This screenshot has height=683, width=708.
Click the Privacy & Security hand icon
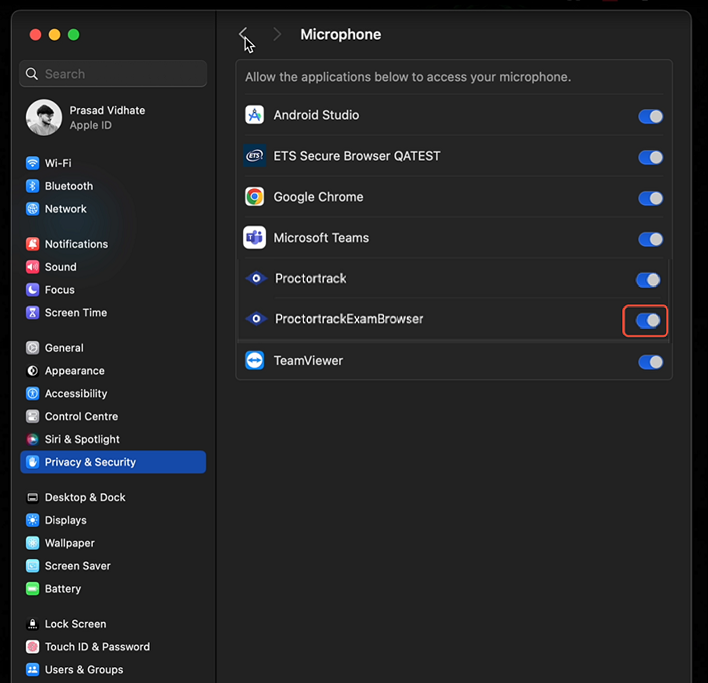(33, 462)
